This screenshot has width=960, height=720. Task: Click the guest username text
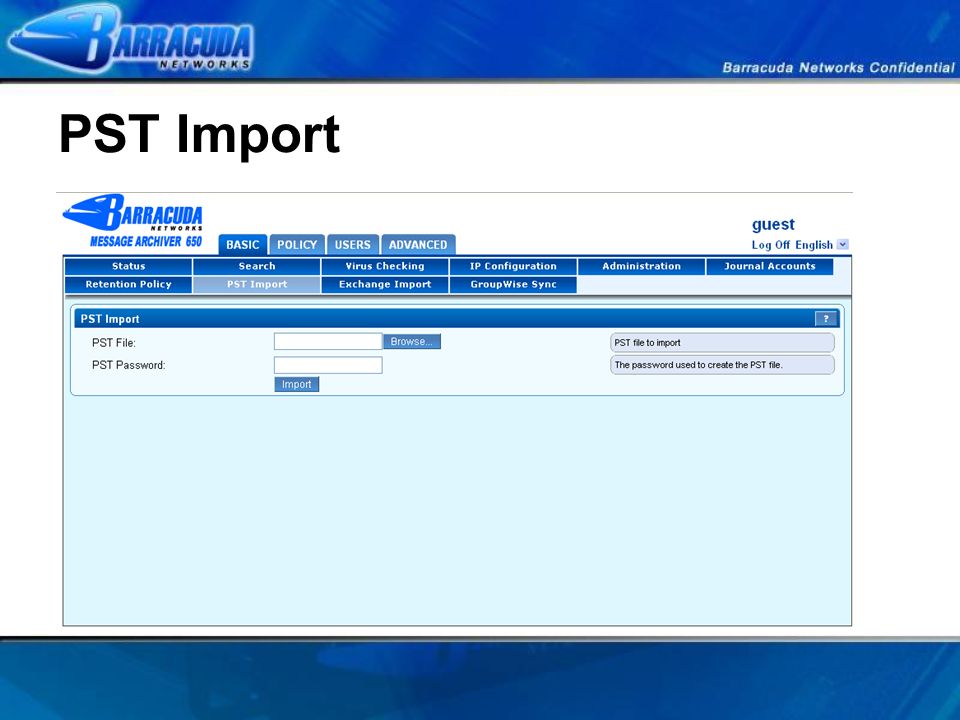(x=773, y=225)
